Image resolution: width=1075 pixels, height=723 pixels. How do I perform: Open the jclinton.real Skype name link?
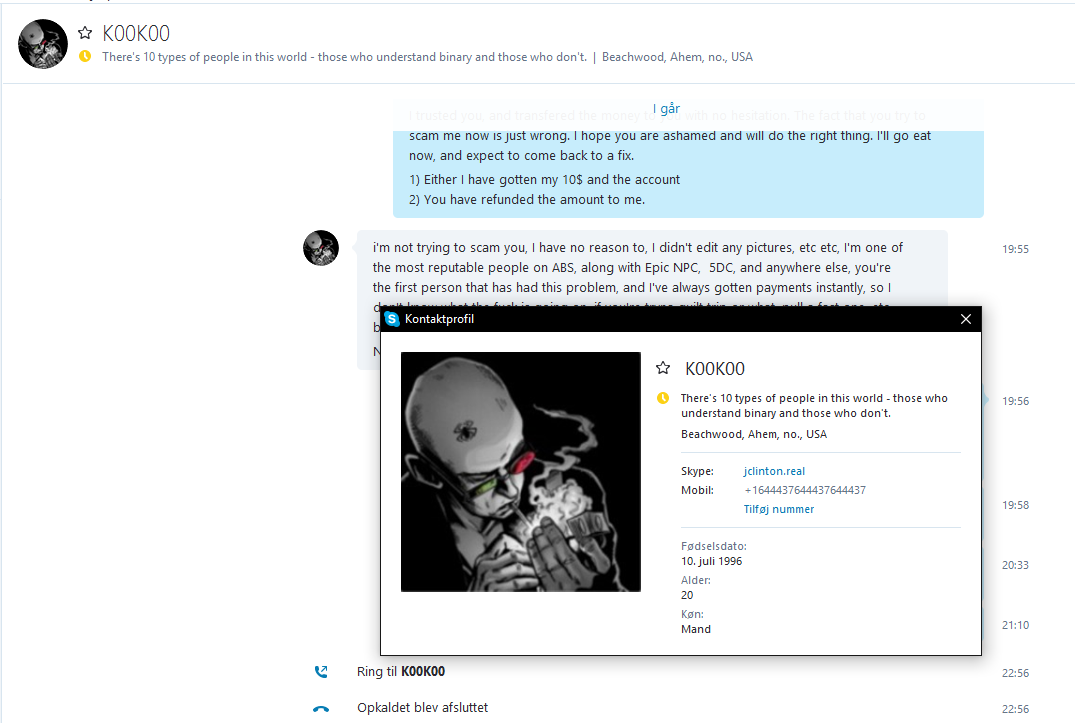click(x=774, y=471)
